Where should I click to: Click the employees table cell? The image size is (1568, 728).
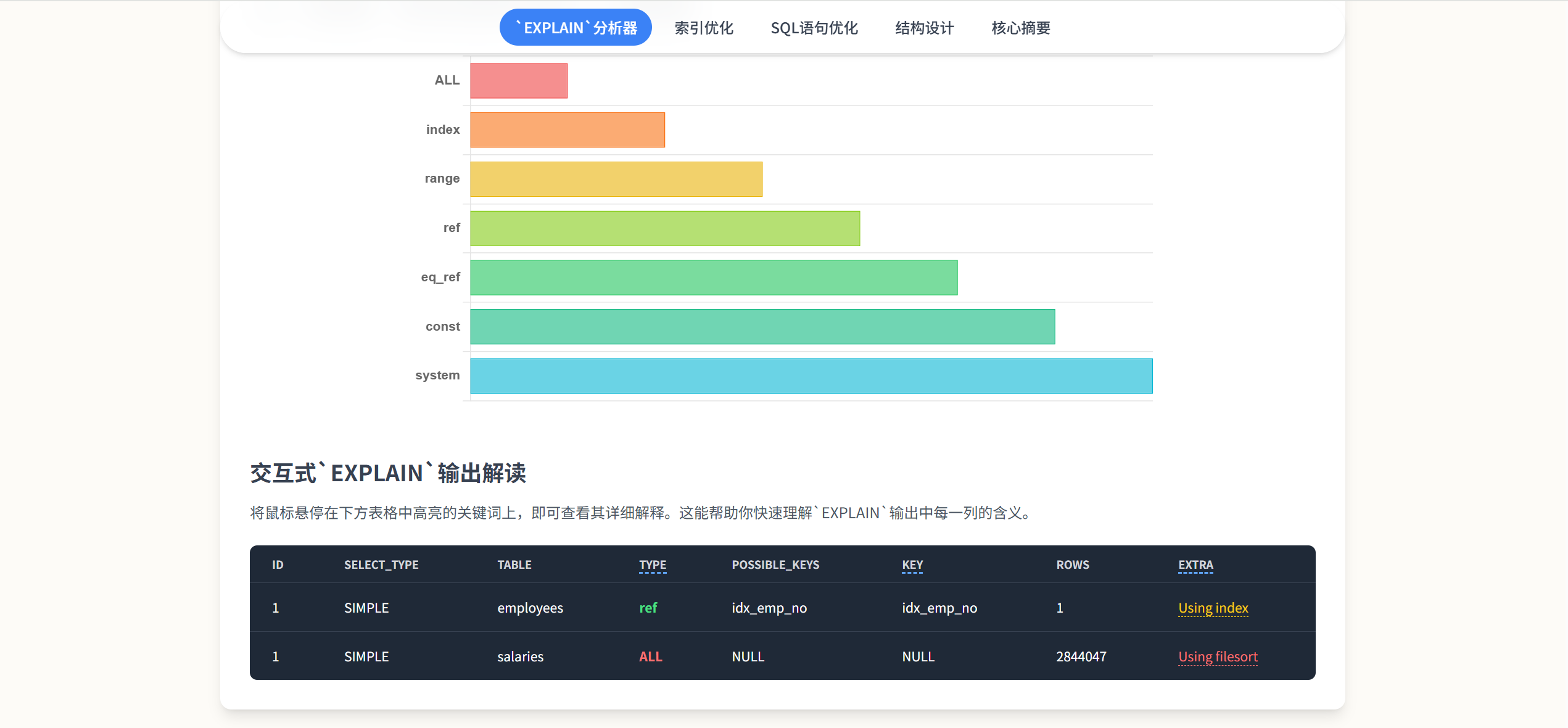(530, 608)
